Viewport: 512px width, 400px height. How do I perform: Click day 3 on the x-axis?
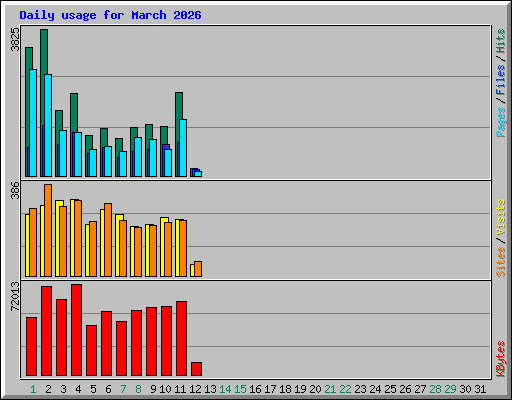click(63, 389)
